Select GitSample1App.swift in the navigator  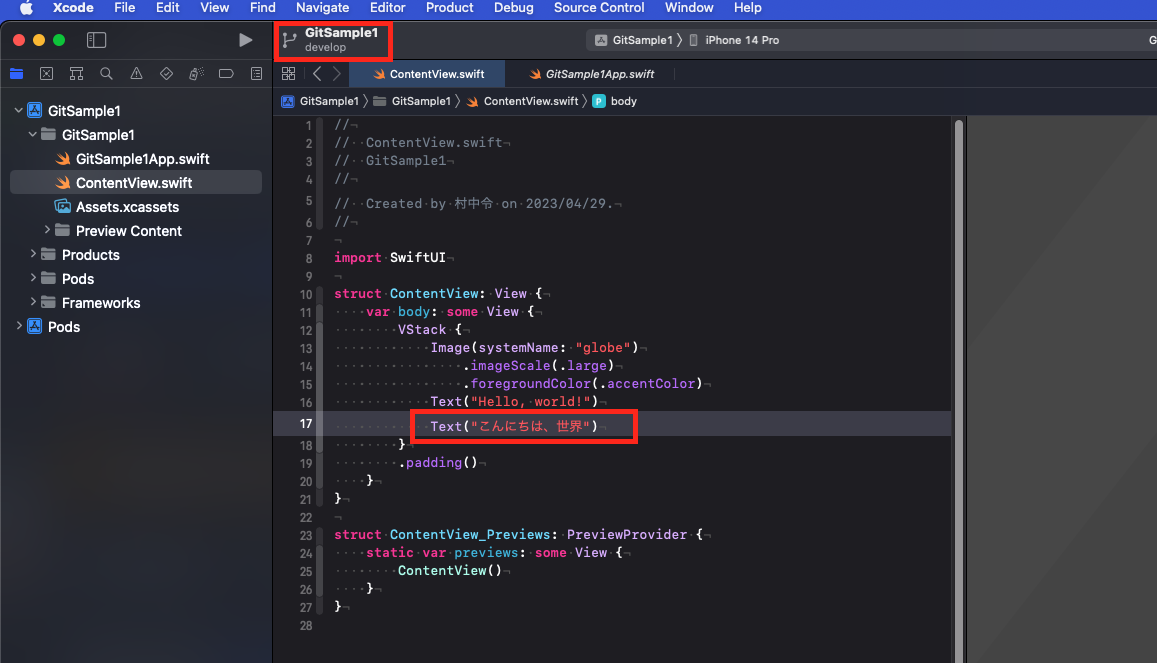tap(136, 159)
